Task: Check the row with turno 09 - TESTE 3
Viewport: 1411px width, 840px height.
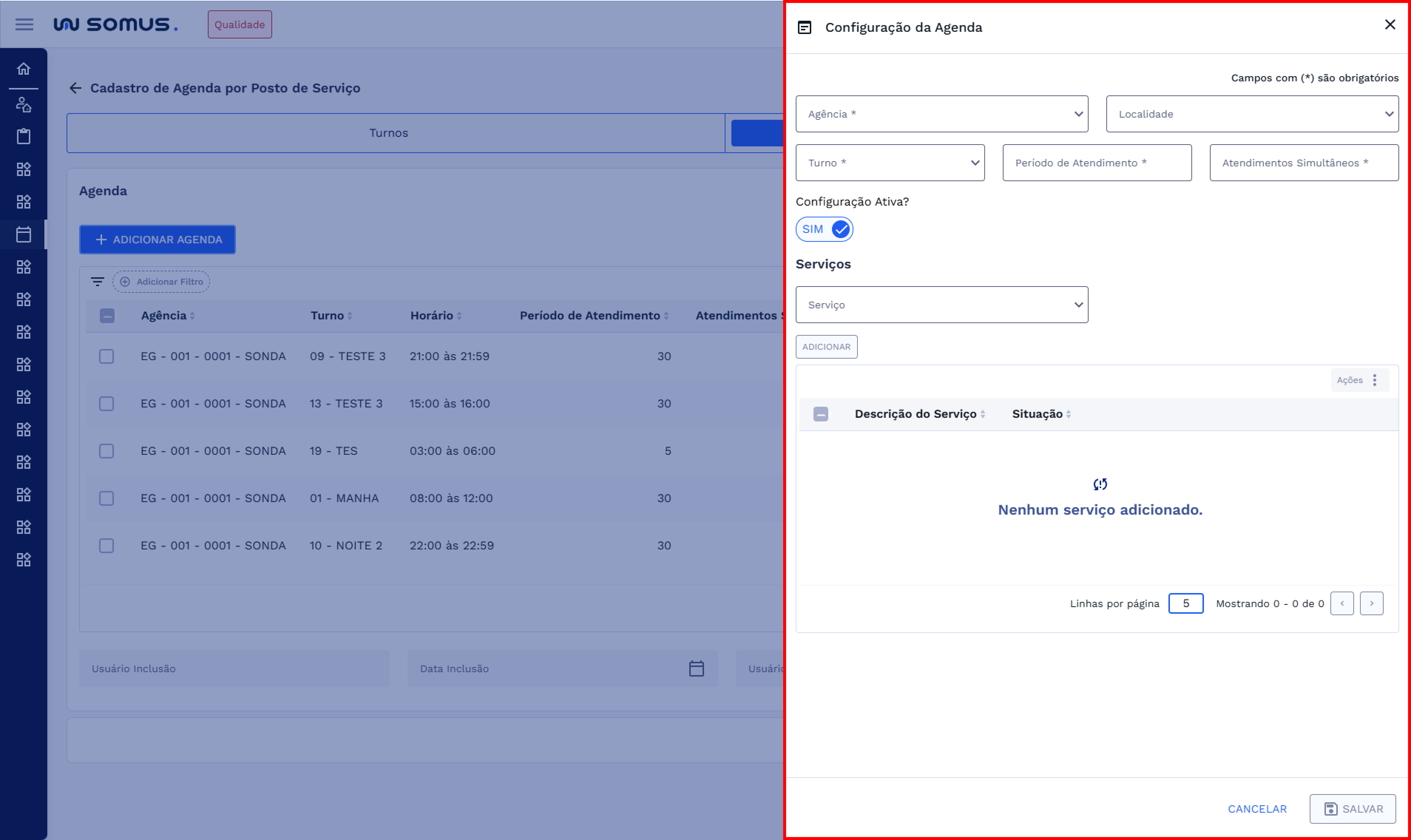Action: 106,356
